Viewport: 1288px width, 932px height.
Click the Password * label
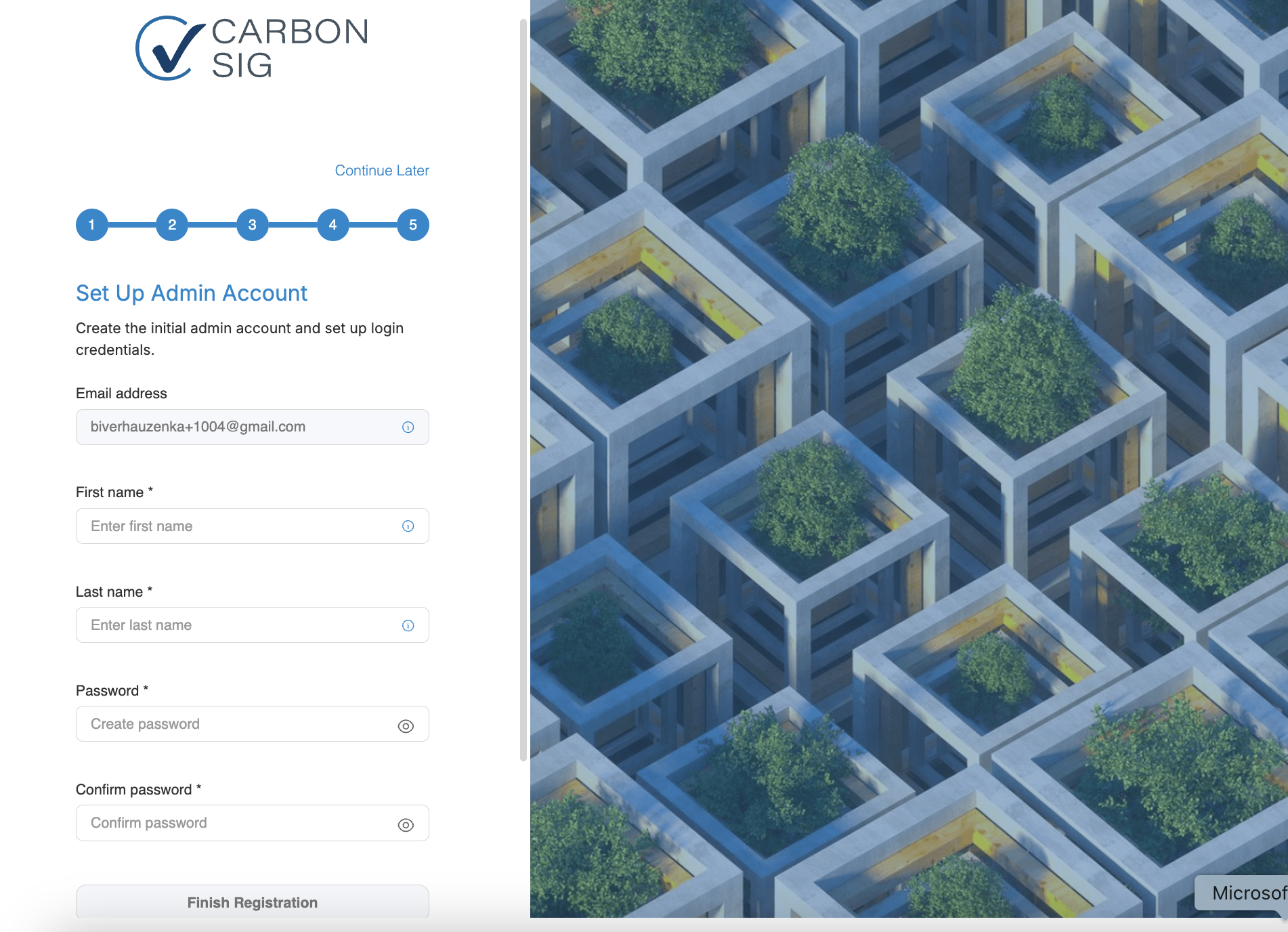[112, 691]
